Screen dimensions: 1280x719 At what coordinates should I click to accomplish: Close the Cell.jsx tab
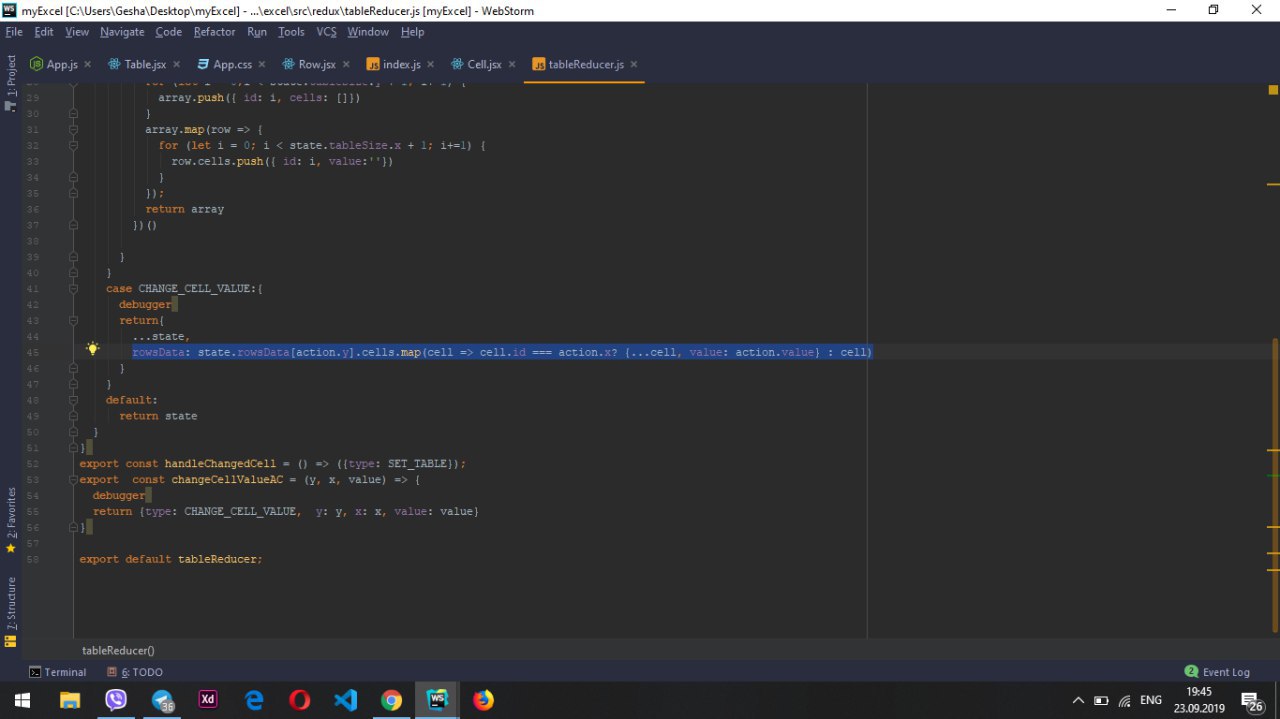tap(511, 64)
